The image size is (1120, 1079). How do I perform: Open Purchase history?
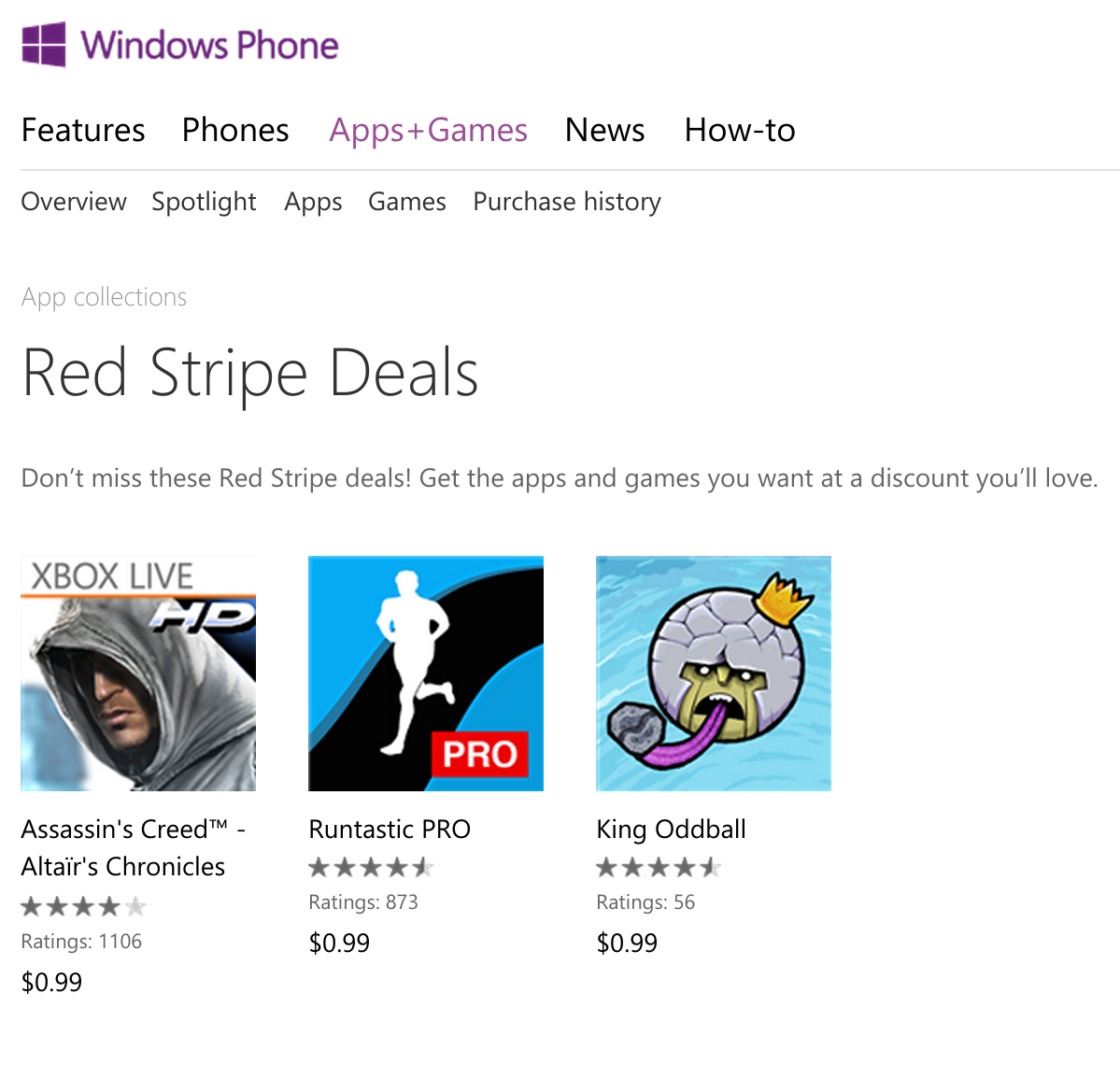coord(566,202)
